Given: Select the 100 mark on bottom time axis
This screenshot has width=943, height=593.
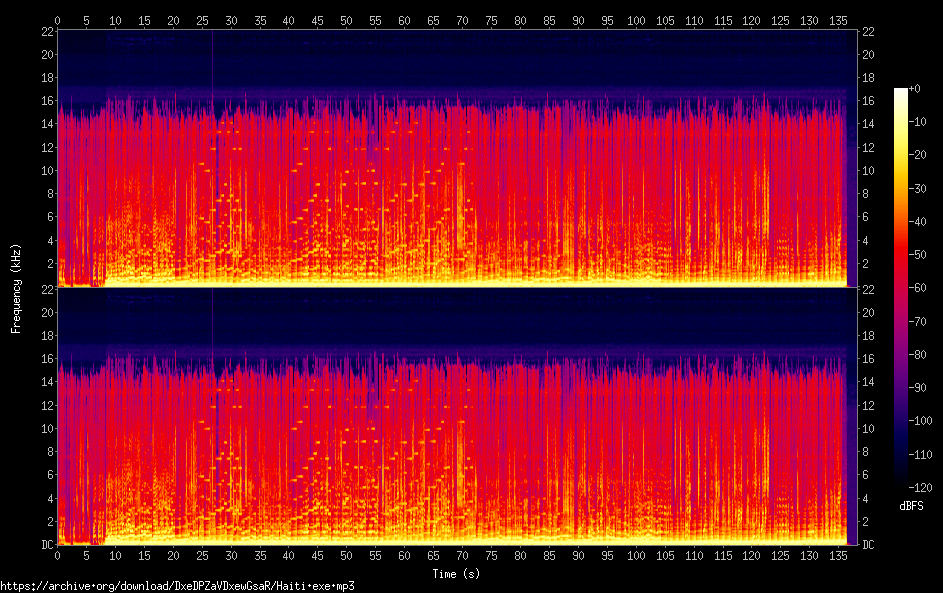Looking at the screenshot, I should pyautogui.click(x=636, y=555).
